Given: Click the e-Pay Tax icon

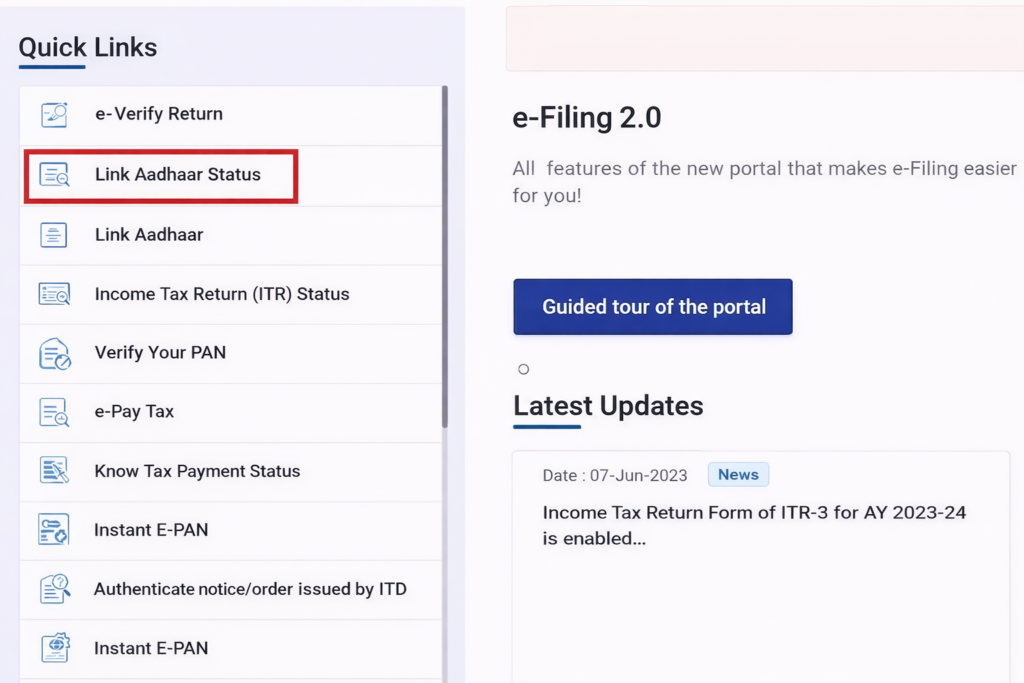Looking at the screenshot, I should pyautogui.click(x=54, y=412).
